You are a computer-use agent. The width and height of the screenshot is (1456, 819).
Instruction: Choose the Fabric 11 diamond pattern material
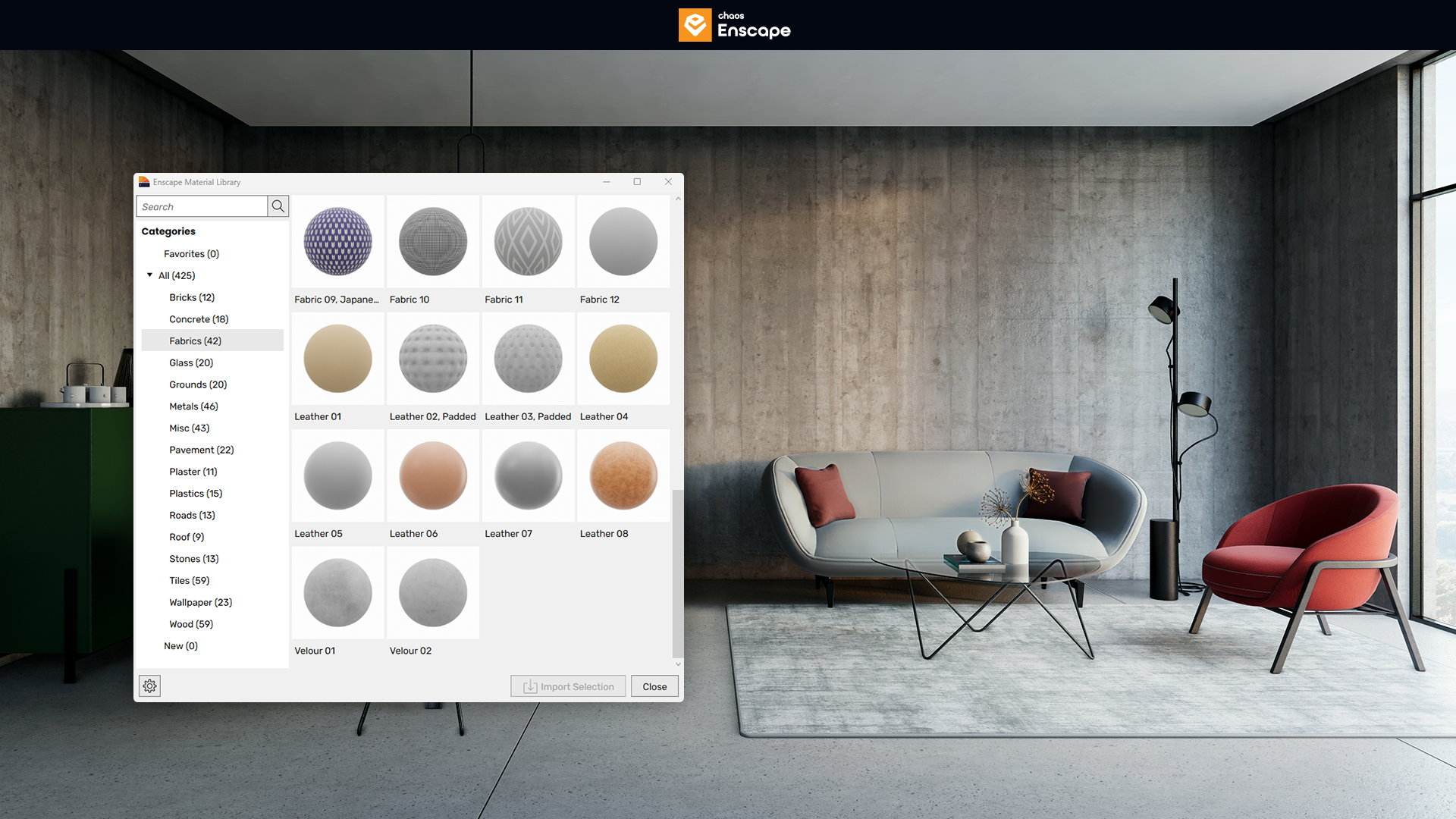point(528,242)
